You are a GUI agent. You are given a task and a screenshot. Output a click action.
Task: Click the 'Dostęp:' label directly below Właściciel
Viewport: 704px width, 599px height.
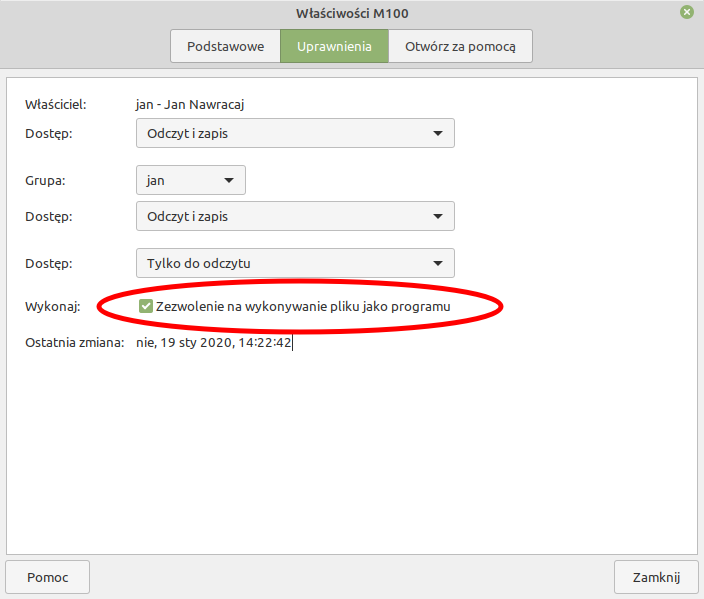[48, 133]
